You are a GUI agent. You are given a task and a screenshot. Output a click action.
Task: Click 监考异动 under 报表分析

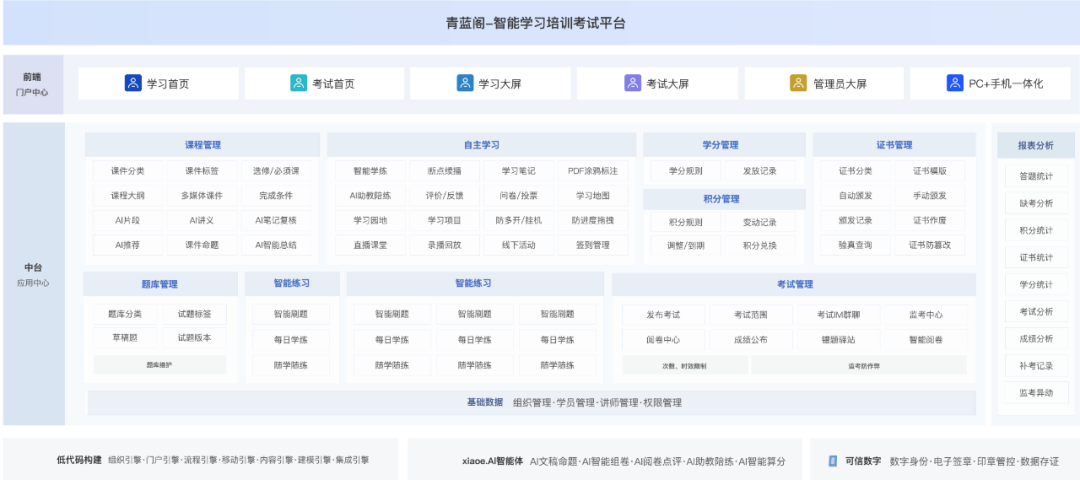pos(1036,393)
